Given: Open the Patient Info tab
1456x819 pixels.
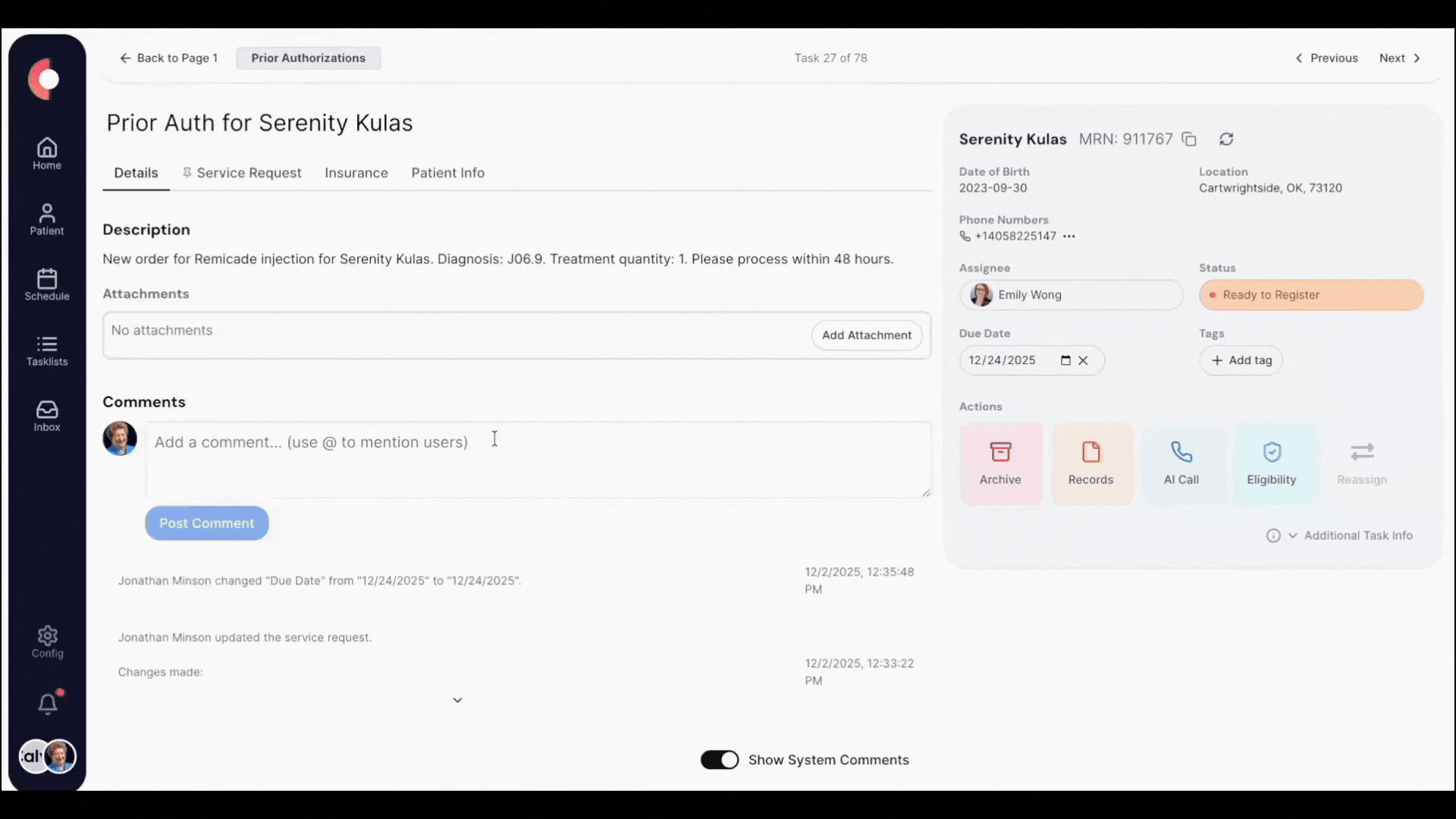Looking at the screenshot, I should [x=447, y=173].
